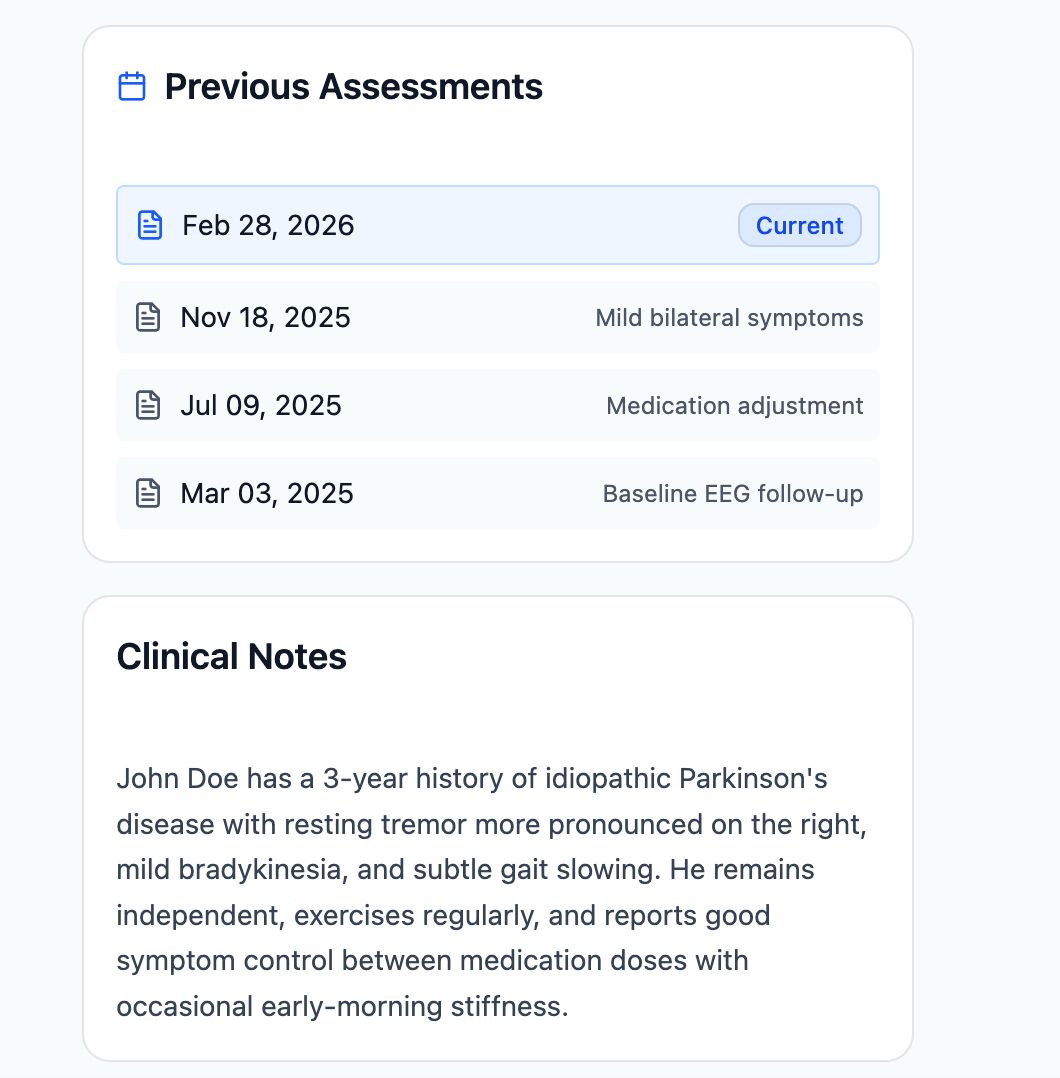Click the Mild bilateral symptoms label
The image size is (1060, 1078).
click(729, 318)
